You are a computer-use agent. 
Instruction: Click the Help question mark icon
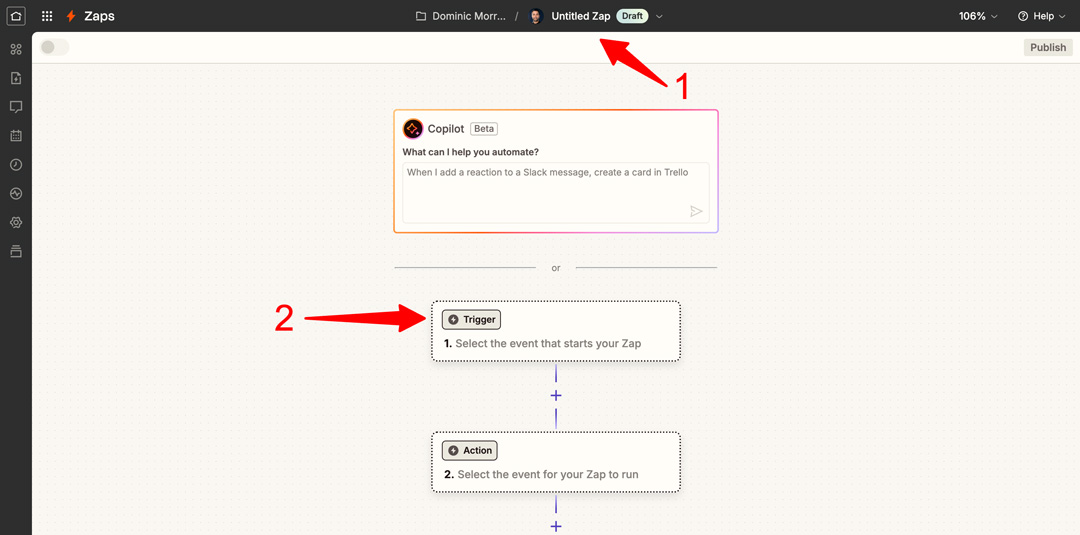(x=1023, y=16)
